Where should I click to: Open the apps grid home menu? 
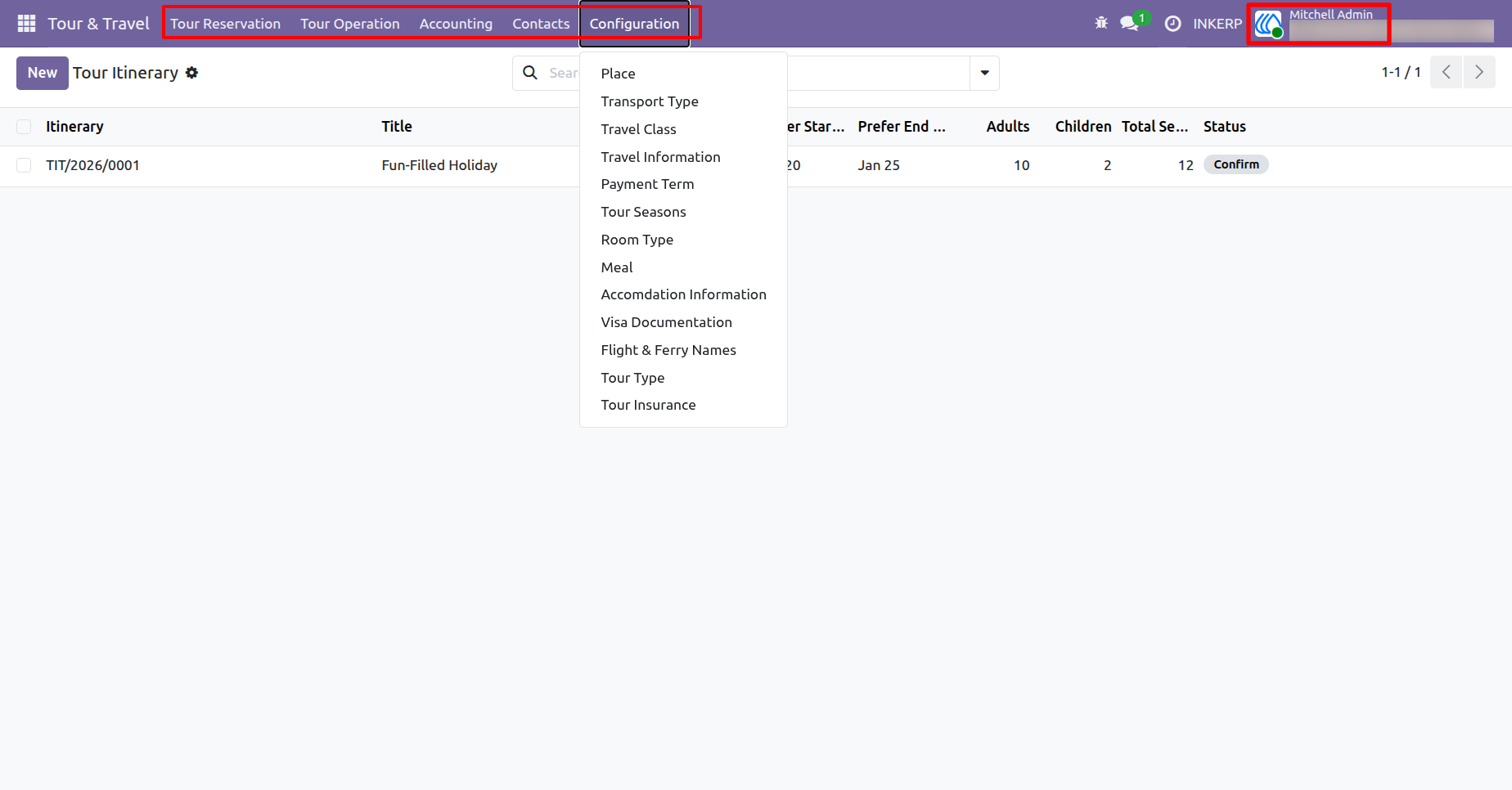click(x=26, y=24)
